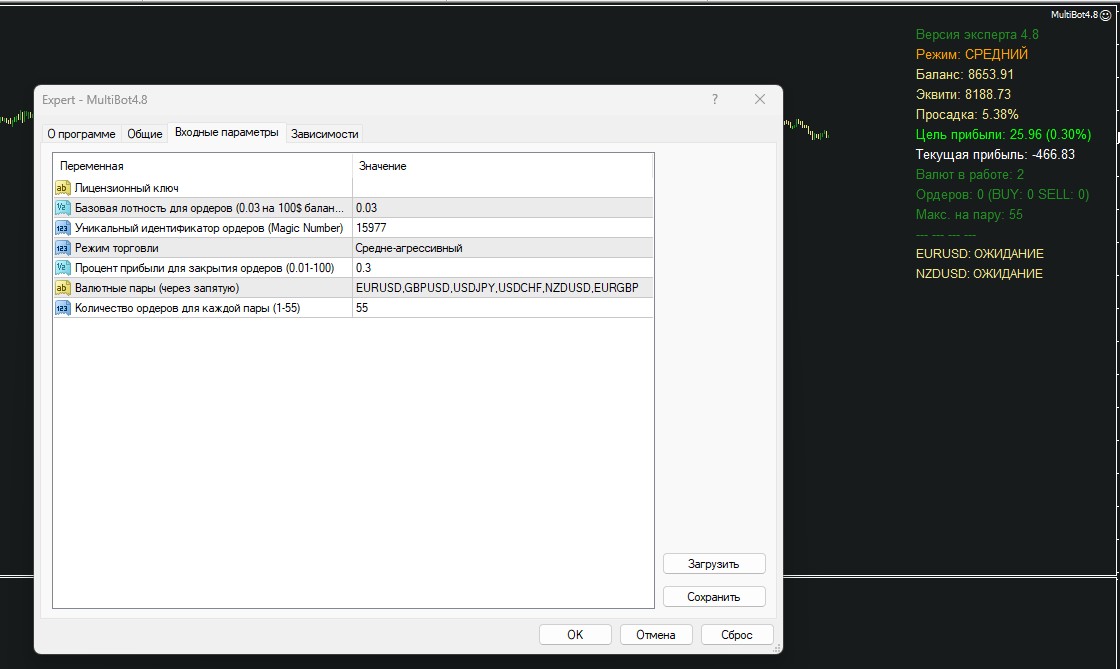
Task: Click the Сброс button
Action: pos(736,635)
